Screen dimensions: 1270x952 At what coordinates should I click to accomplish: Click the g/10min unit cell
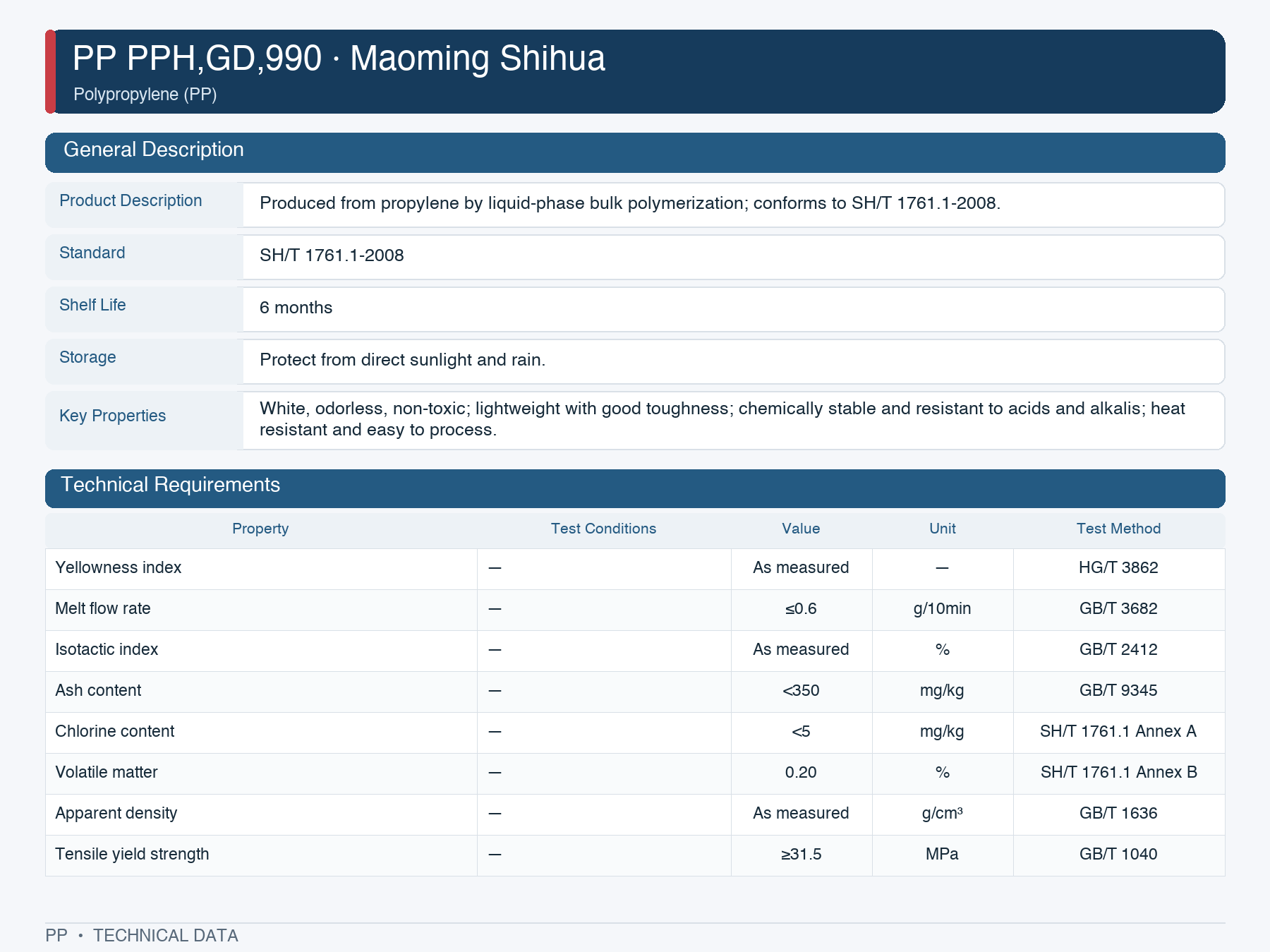coord(942,609)
